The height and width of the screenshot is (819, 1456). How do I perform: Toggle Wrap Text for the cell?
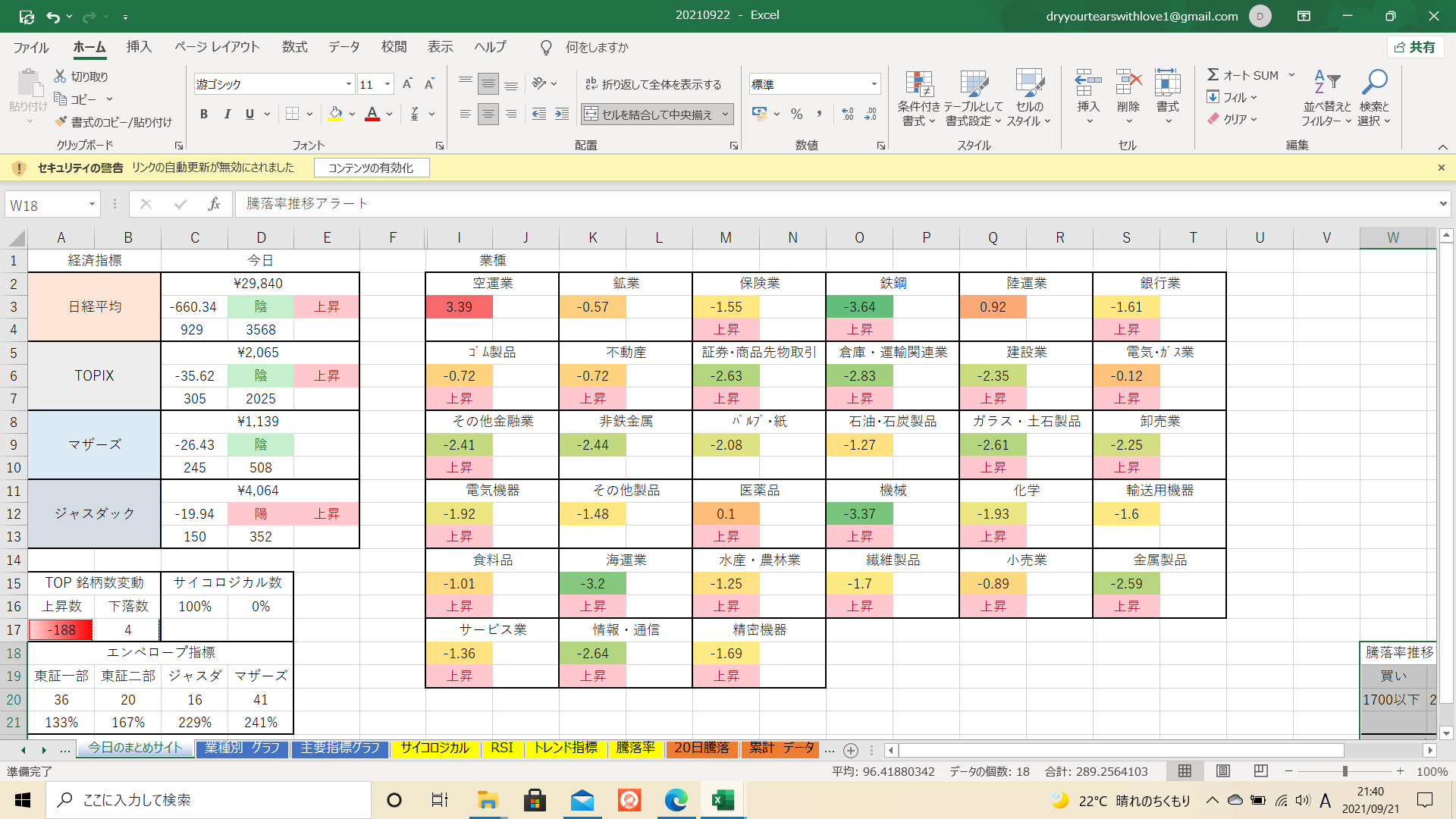point(653,84)
